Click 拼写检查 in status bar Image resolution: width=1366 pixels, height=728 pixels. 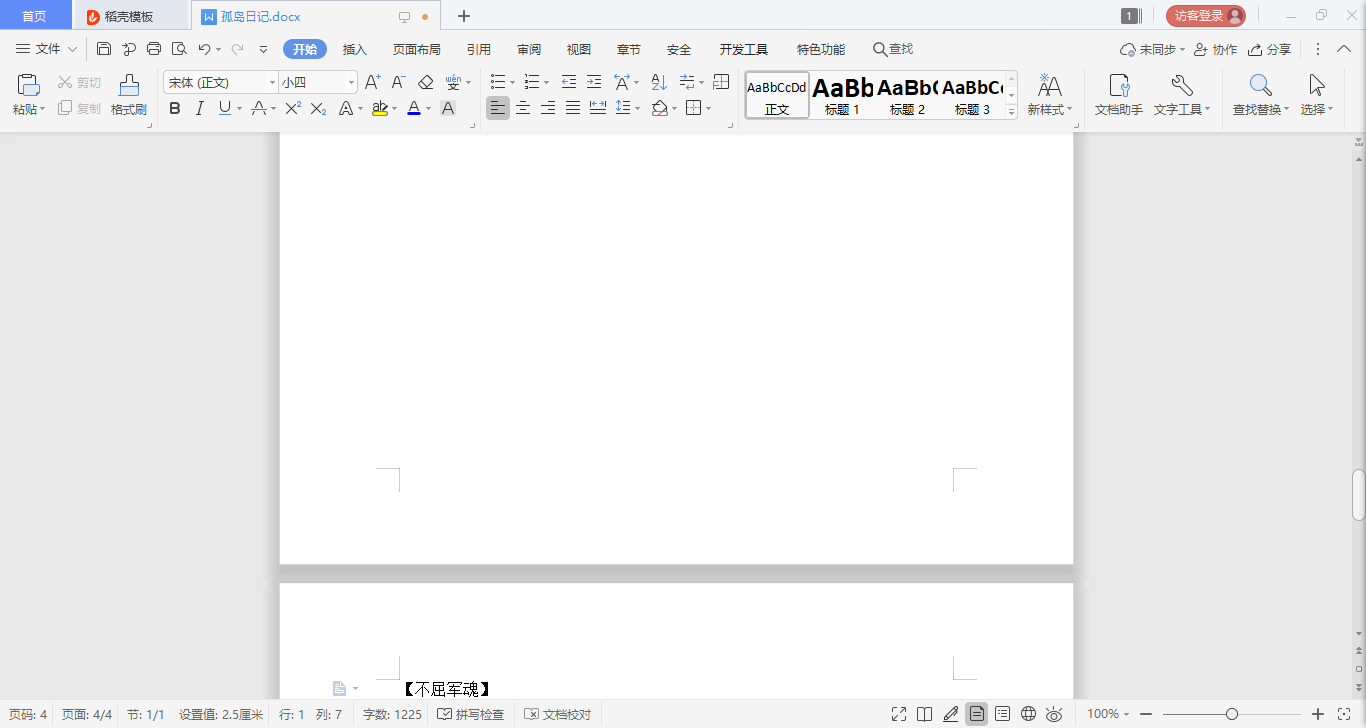coord(471,714)
